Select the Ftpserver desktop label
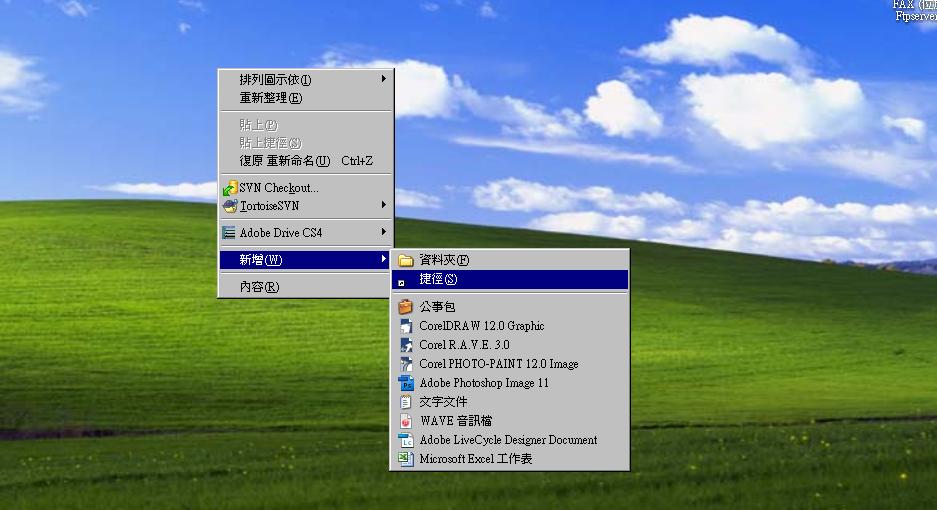937x510 pixels. 915,16
